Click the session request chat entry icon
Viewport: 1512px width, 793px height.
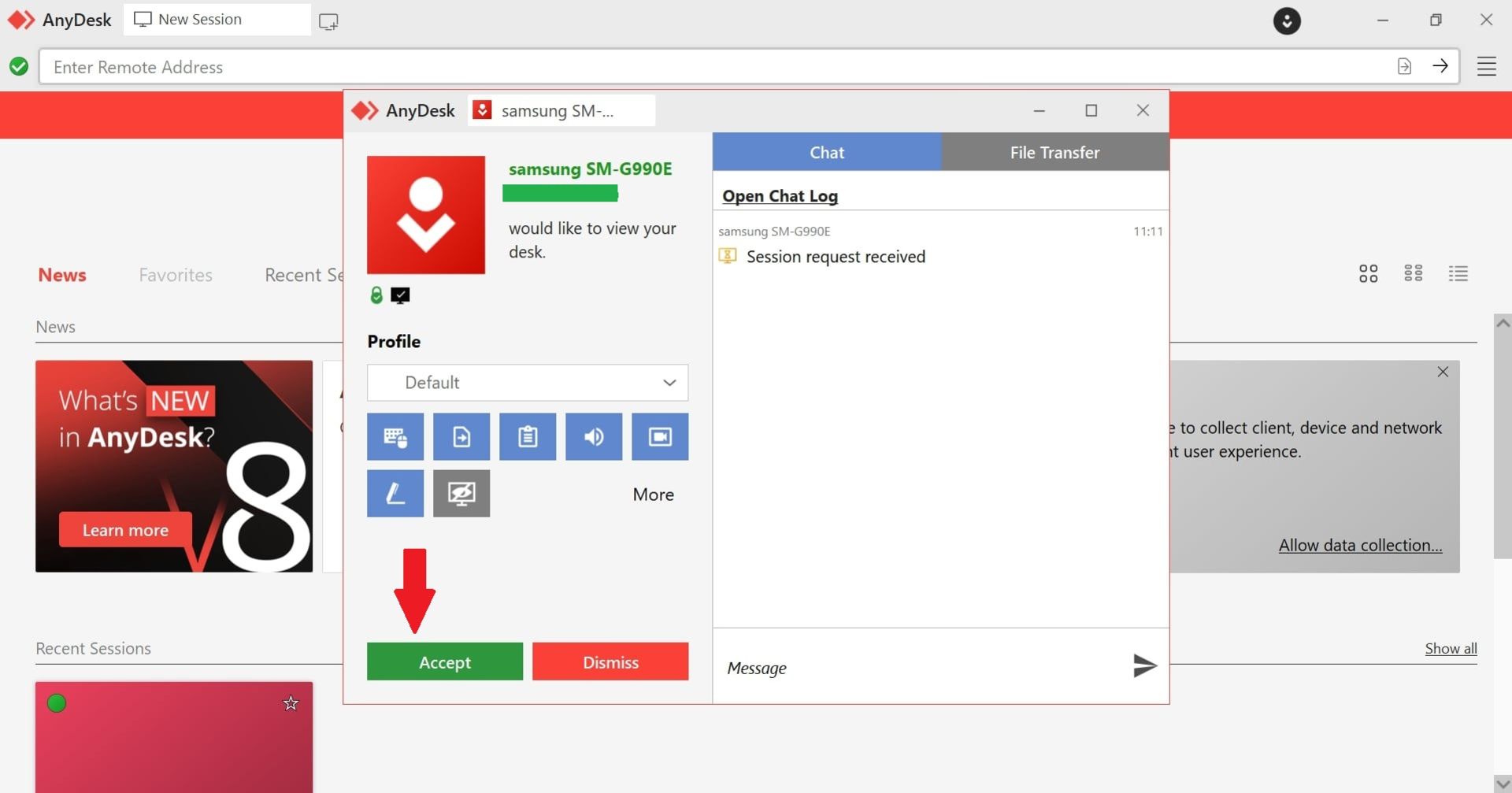point(728,256)
